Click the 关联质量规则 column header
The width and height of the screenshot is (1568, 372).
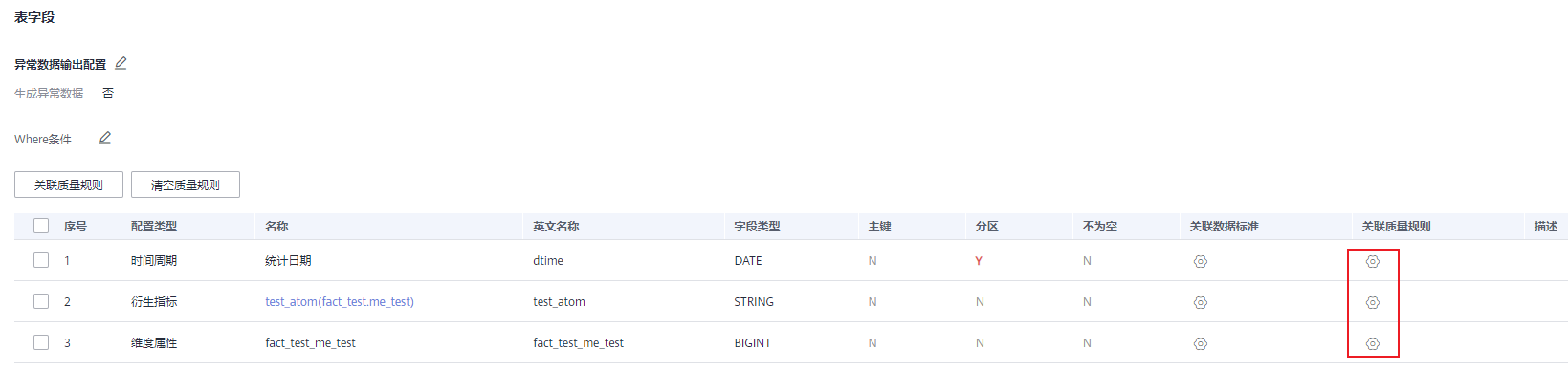[1396, 227]
